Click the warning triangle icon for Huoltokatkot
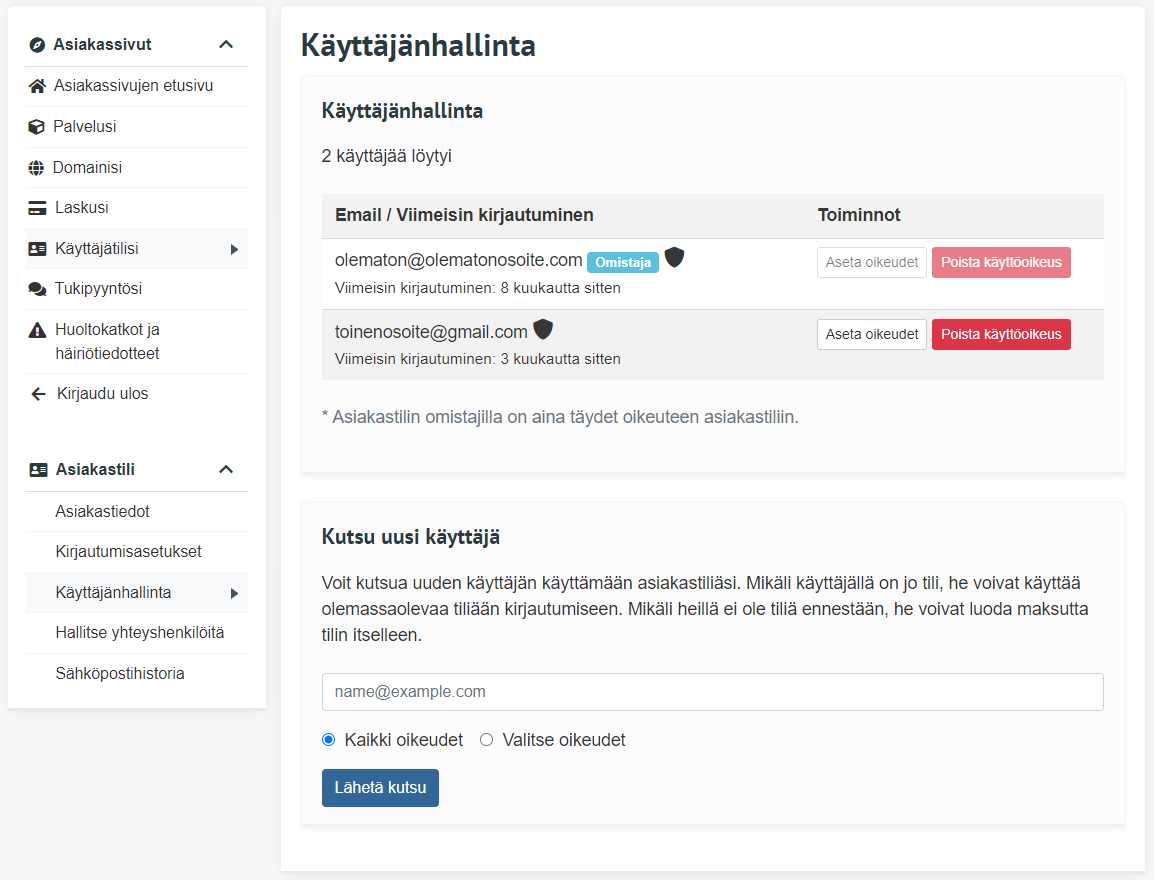 click(37, 330)
